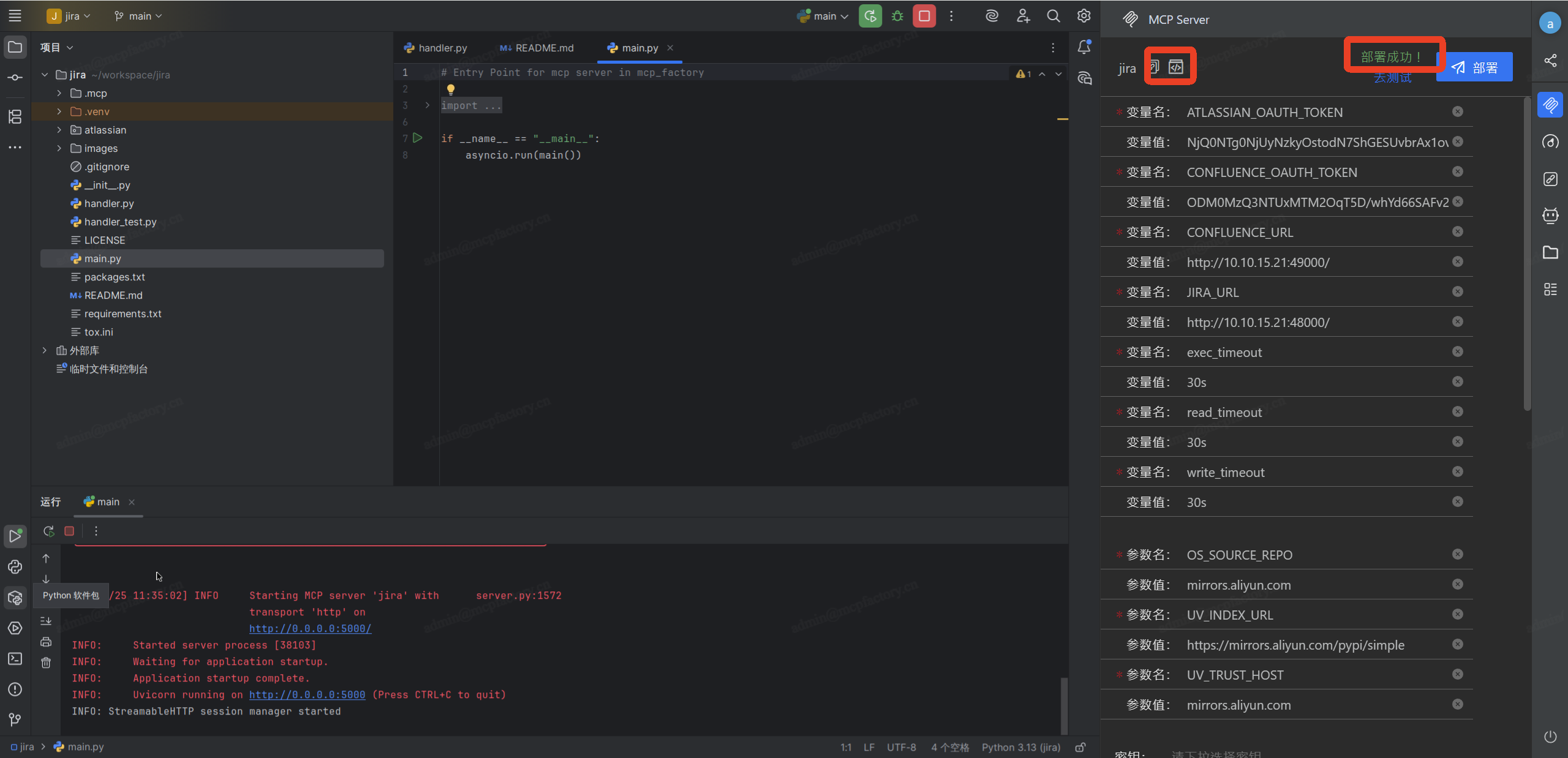Screen dimensions: 1568x758
Task: Click the code view icon next to jira
Action: tap(1175, 67)
